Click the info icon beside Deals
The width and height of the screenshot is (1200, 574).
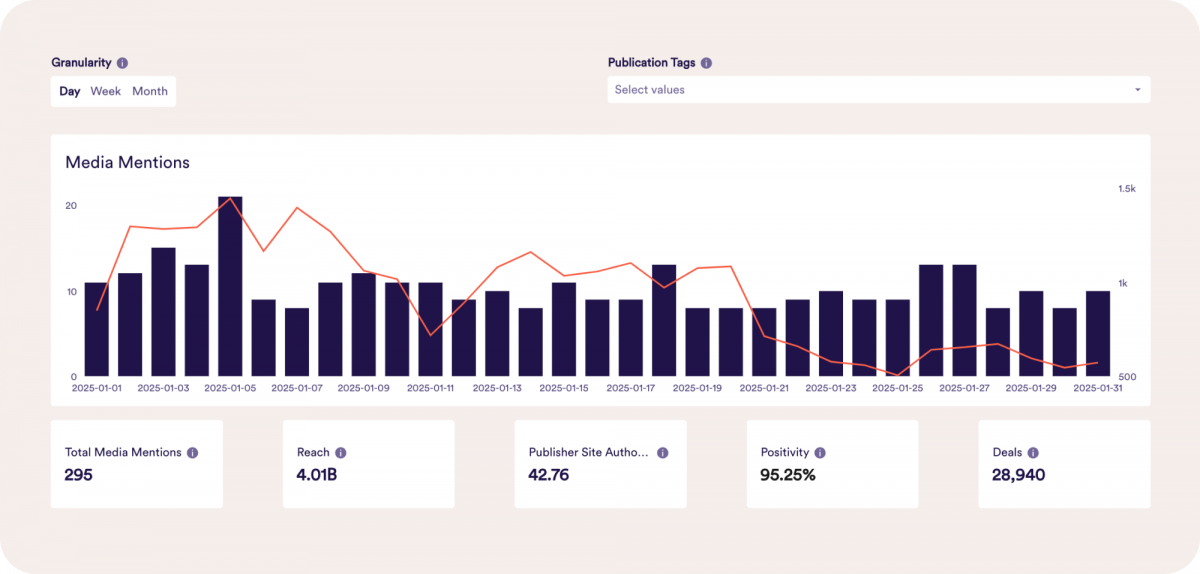click(x=1033, y=453)
